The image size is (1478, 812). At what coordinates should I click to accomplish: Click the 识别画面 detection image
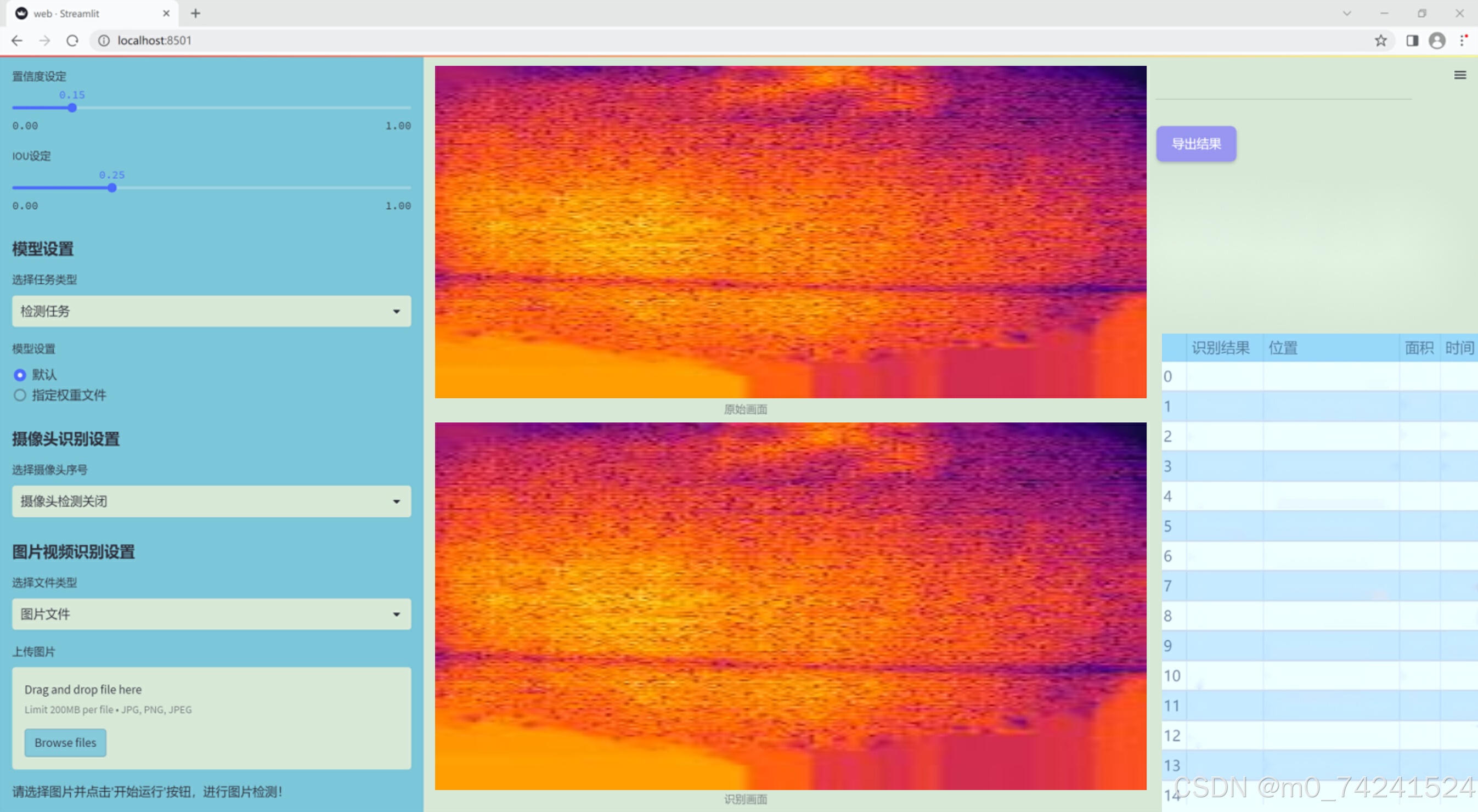(x=791, y=606)
